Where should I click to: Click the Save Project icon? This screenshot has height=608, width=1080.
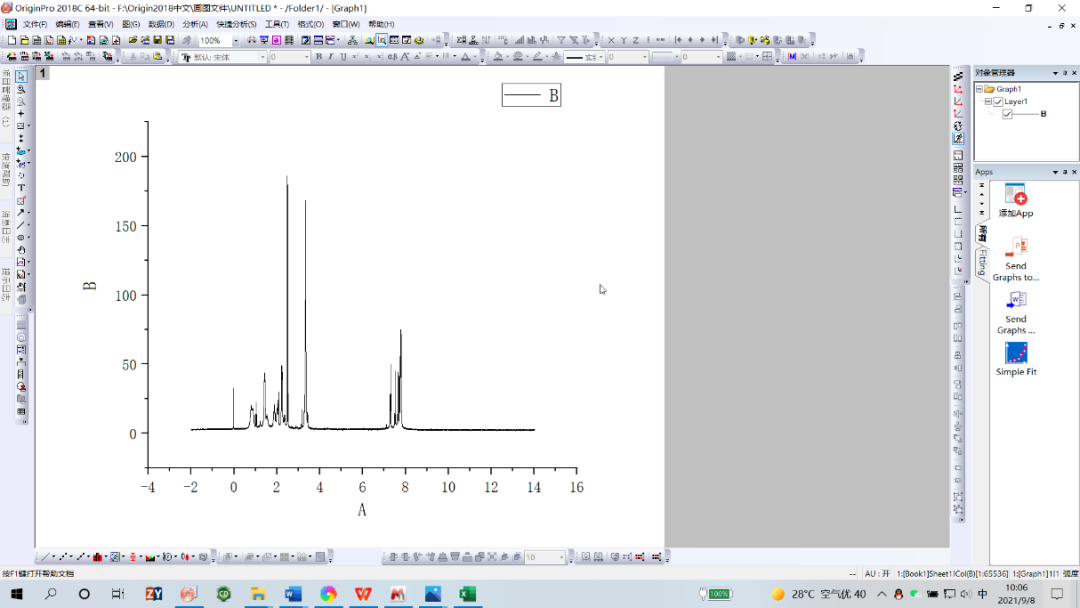[158, 41]
